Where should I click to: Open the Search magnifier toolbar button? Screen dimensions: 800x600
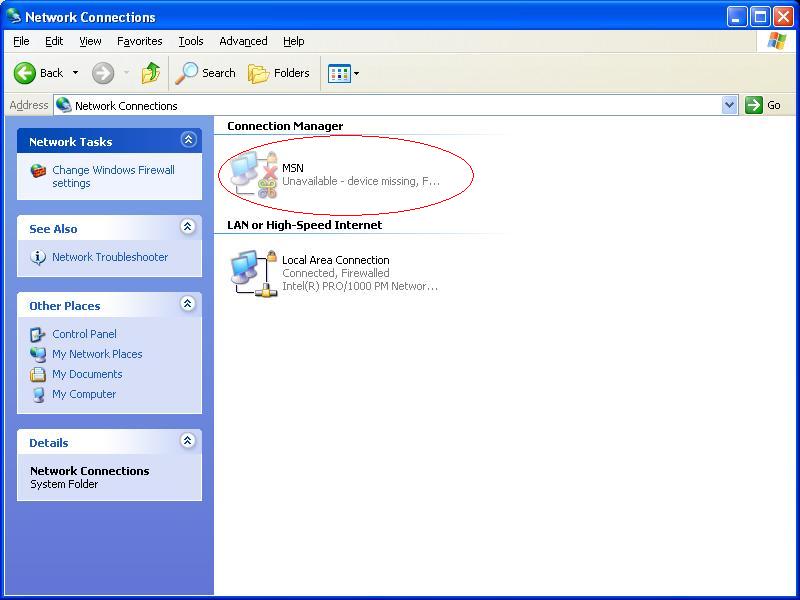(205, 73)
